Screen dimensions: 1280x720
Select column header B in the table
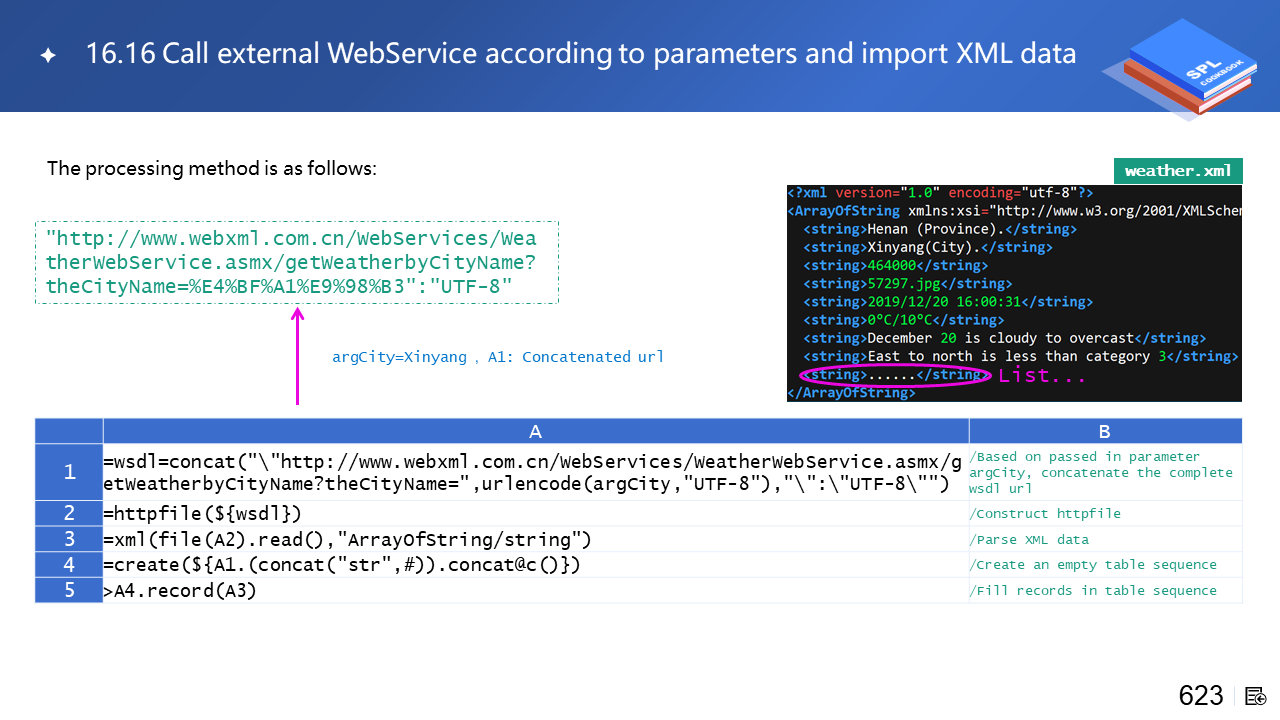(1105, 432)
